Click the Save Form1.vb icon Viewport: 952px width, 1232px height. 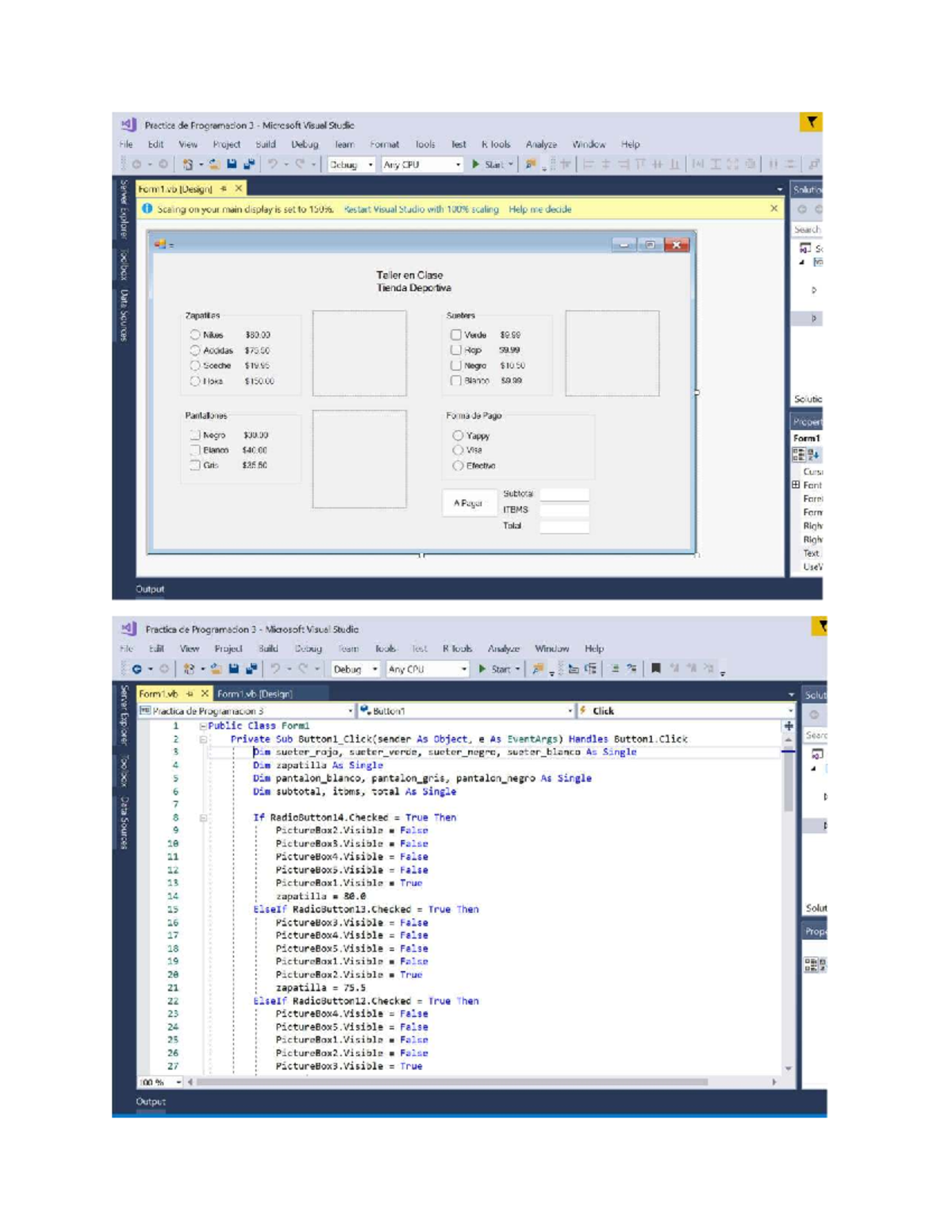[230, 164]
